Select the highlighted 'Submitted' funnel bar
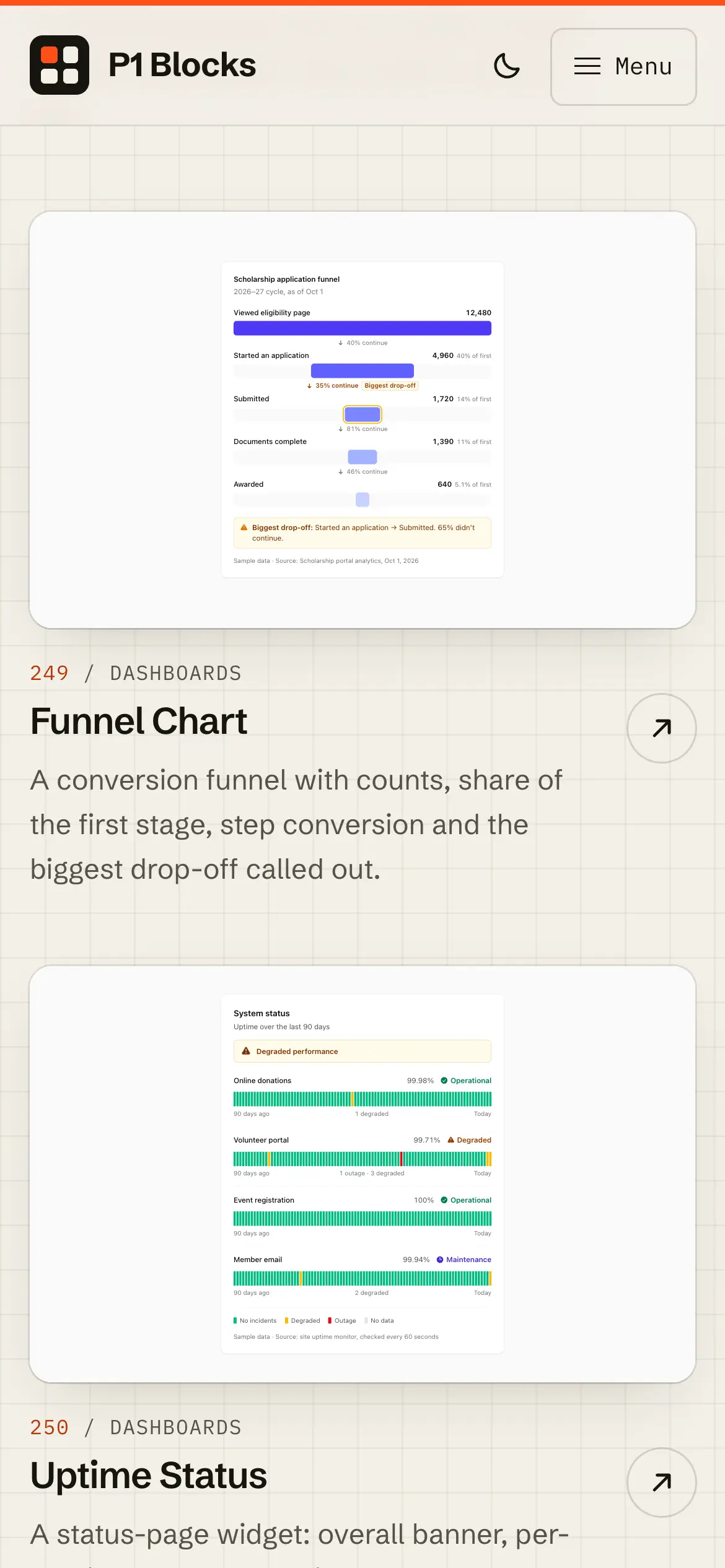 point(362,414)
